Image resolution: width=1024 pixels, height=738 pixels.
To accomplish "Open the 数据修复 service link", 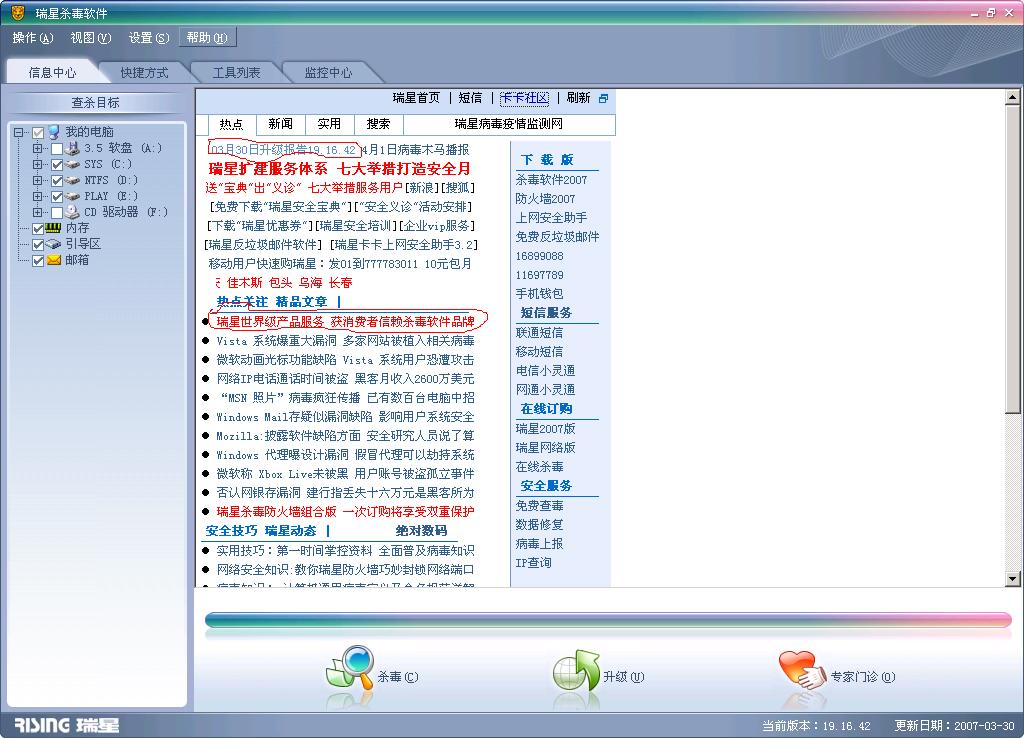I will [x=539, y=524].
